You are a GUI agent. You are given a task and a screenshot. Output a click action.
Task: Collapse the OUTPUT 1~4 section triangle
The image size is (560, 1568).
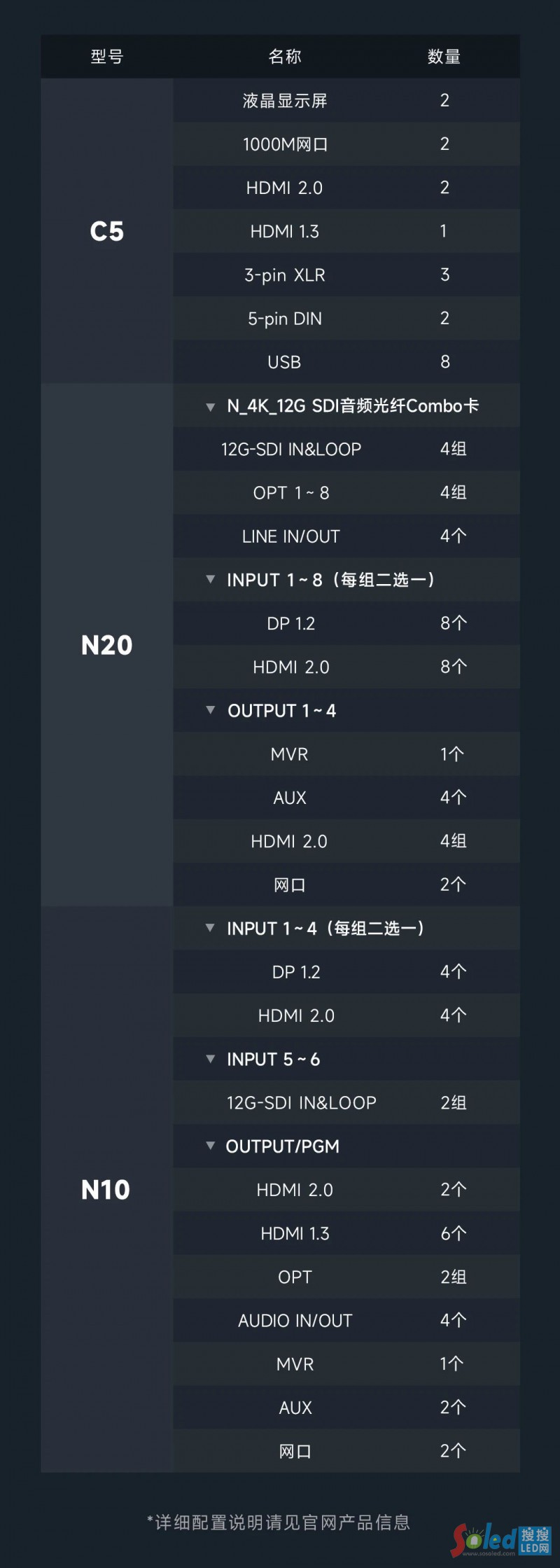pyautogui.click(x=210, y=710)
